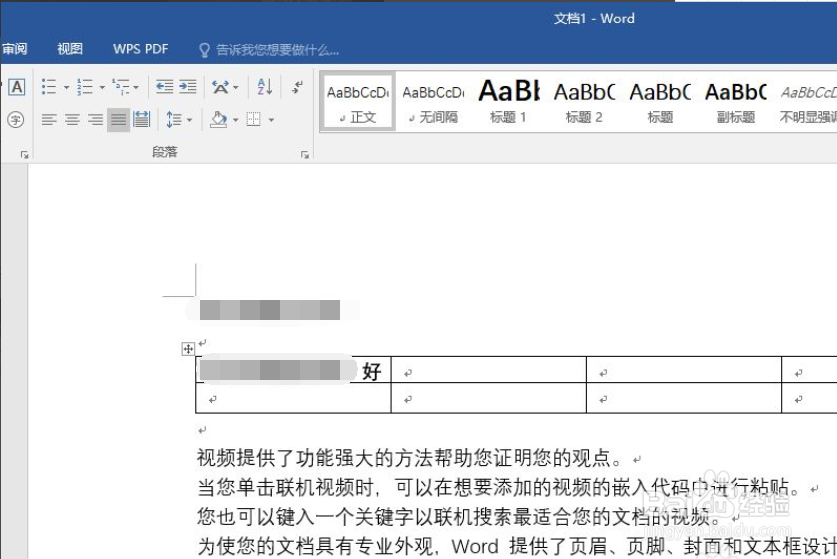This screenshot has width=837, height=559.
Task: Open the borders dropdown arrow
Action: [271, 120]
